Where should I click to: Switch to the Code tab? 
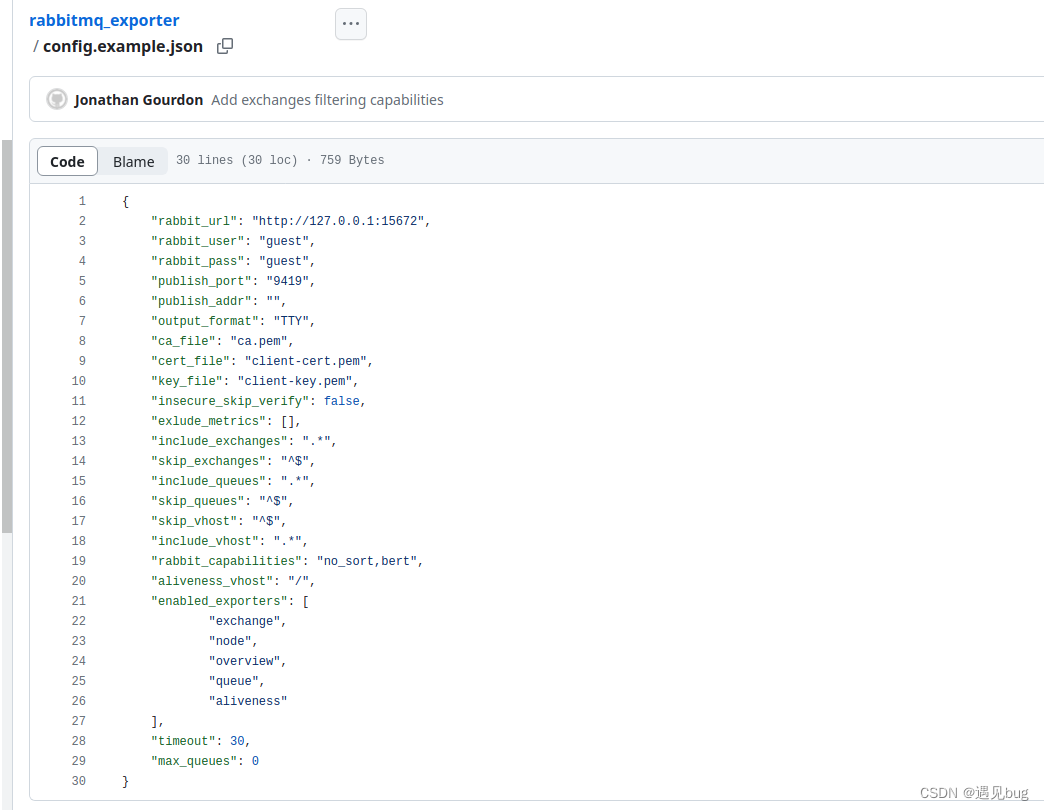tap(67, 161)
